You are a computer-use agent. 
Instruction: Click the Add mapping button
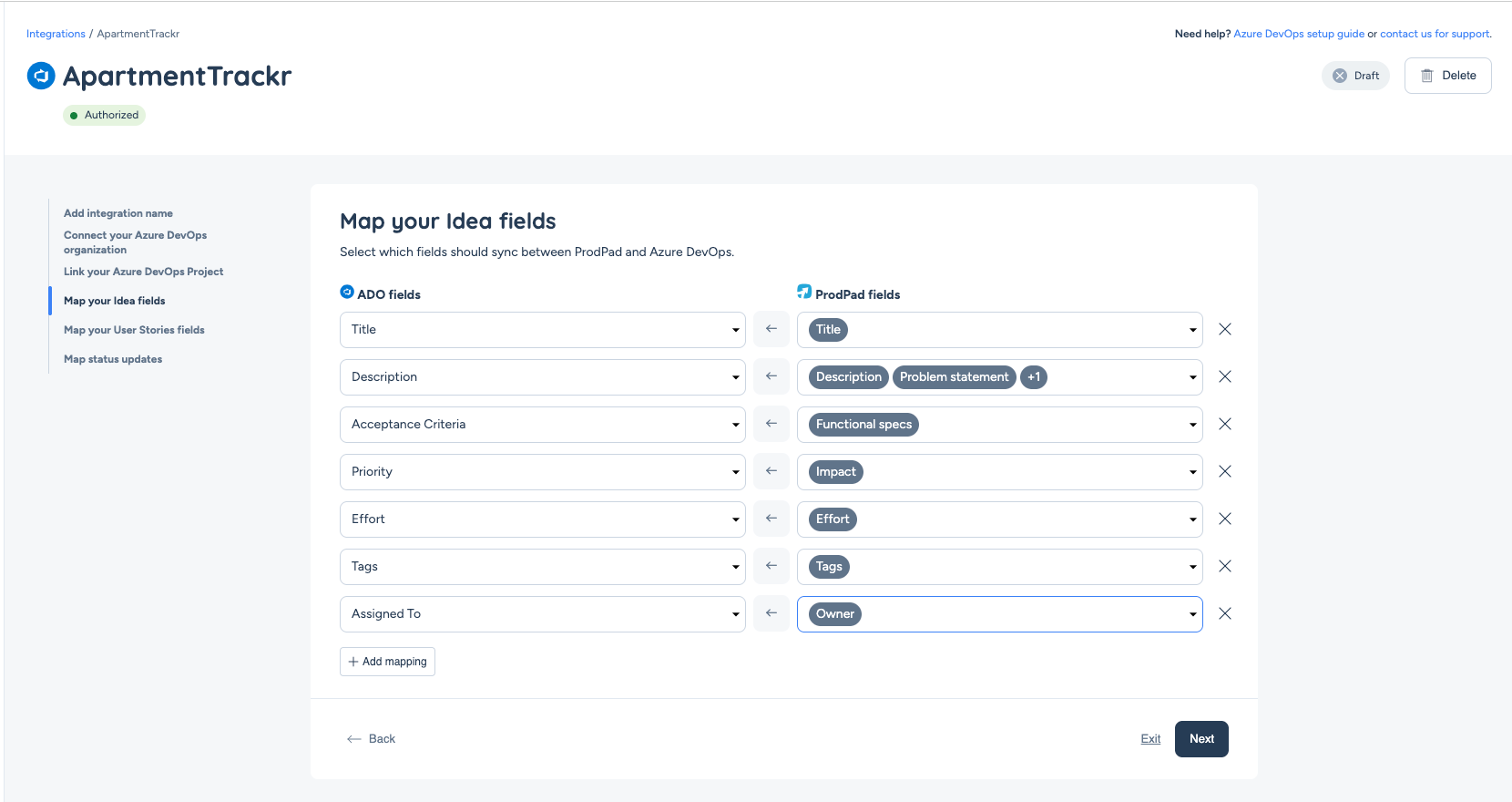point(387,662)
